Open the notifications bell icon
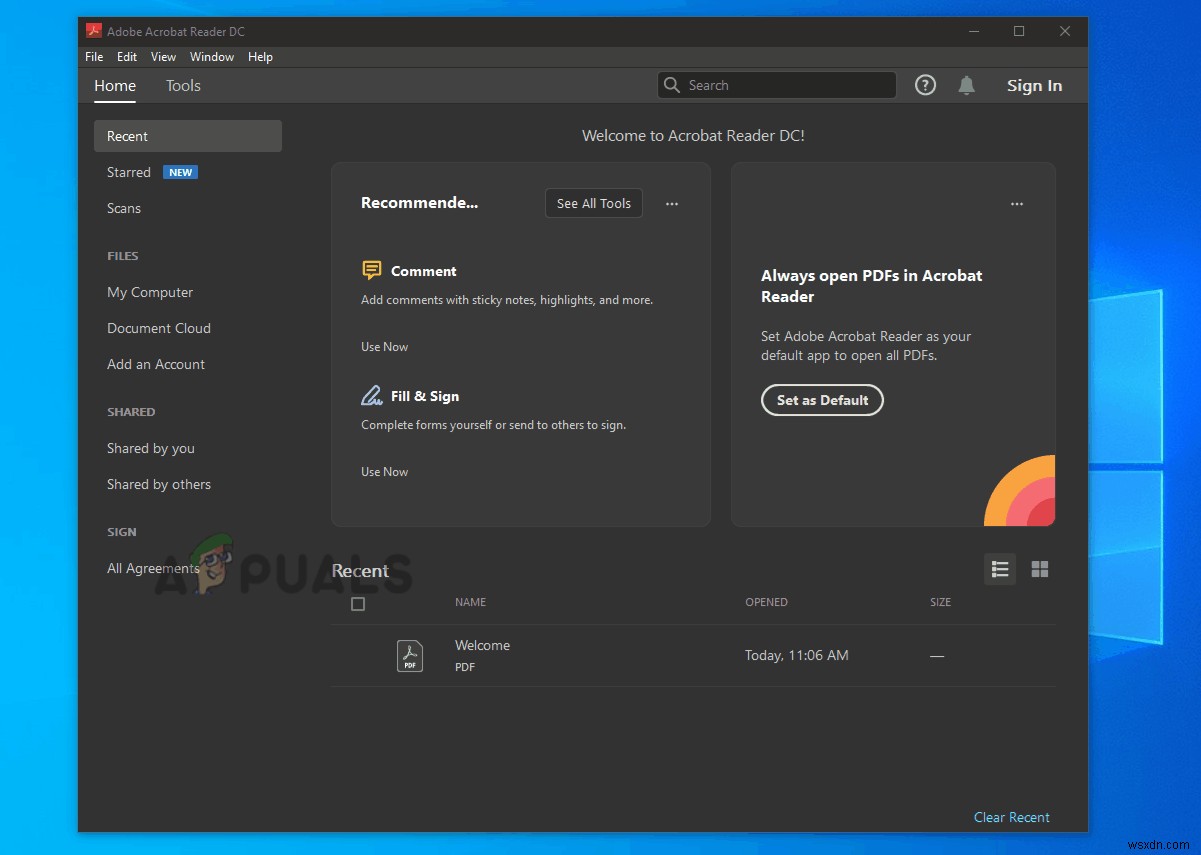 966,86
